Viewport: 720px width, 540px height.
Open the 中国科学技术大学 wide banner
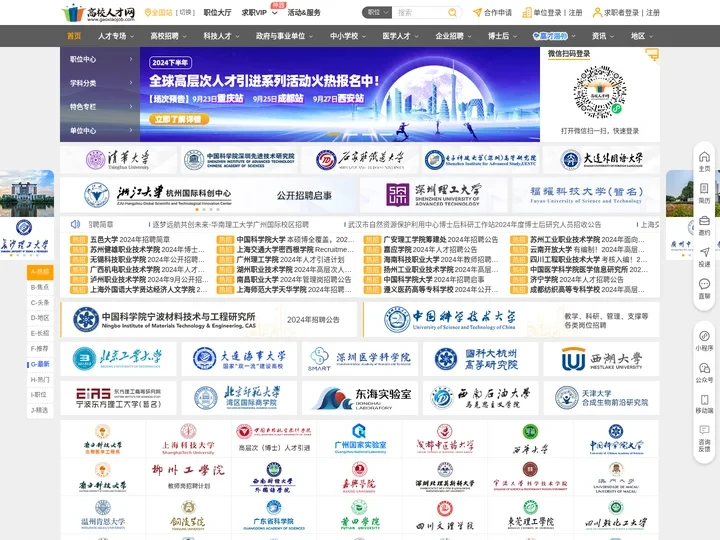(511, 320)
